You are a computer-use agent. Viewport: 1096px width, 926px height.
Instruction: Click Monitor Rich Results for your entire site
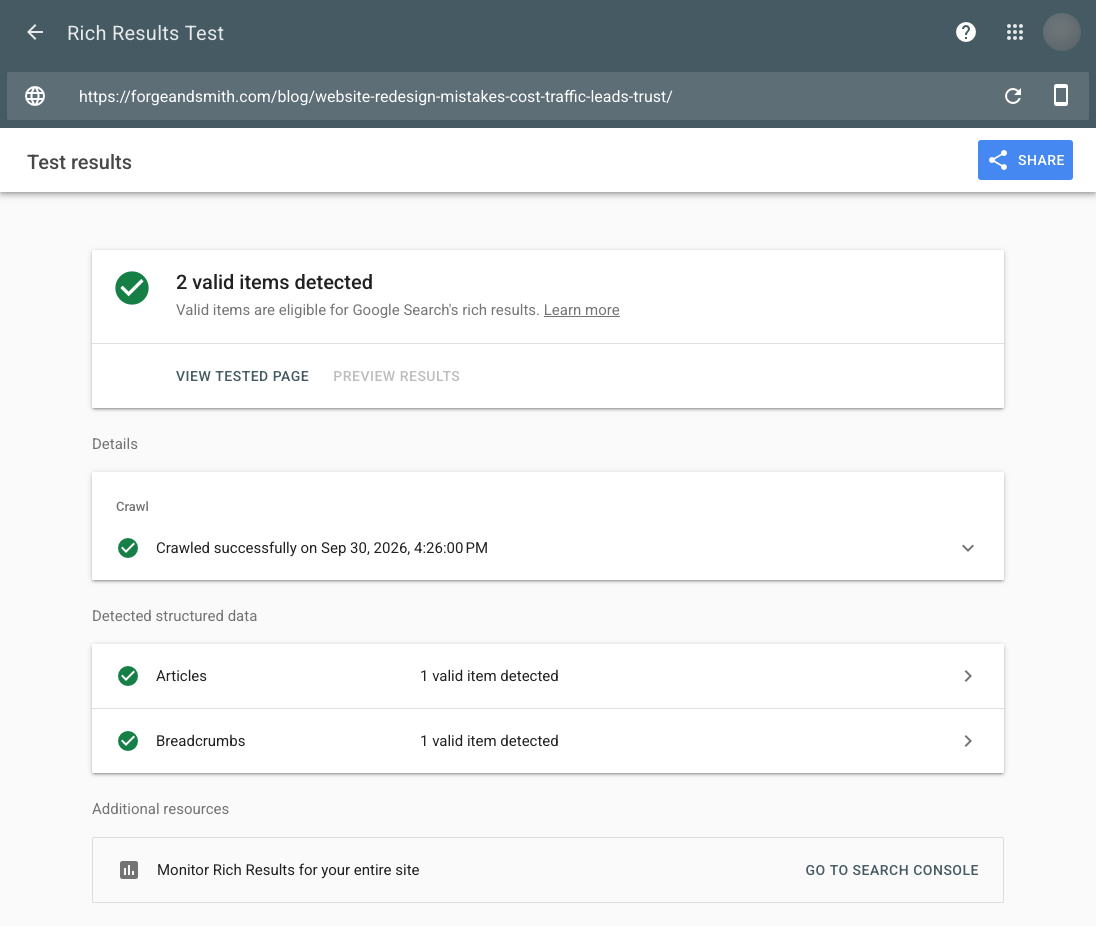[x=288, y=870]
